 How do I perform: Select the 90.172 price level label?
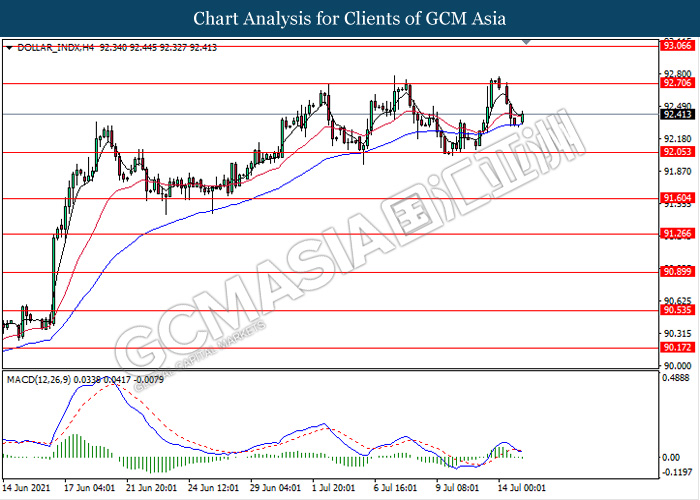(x=677, y=348)
